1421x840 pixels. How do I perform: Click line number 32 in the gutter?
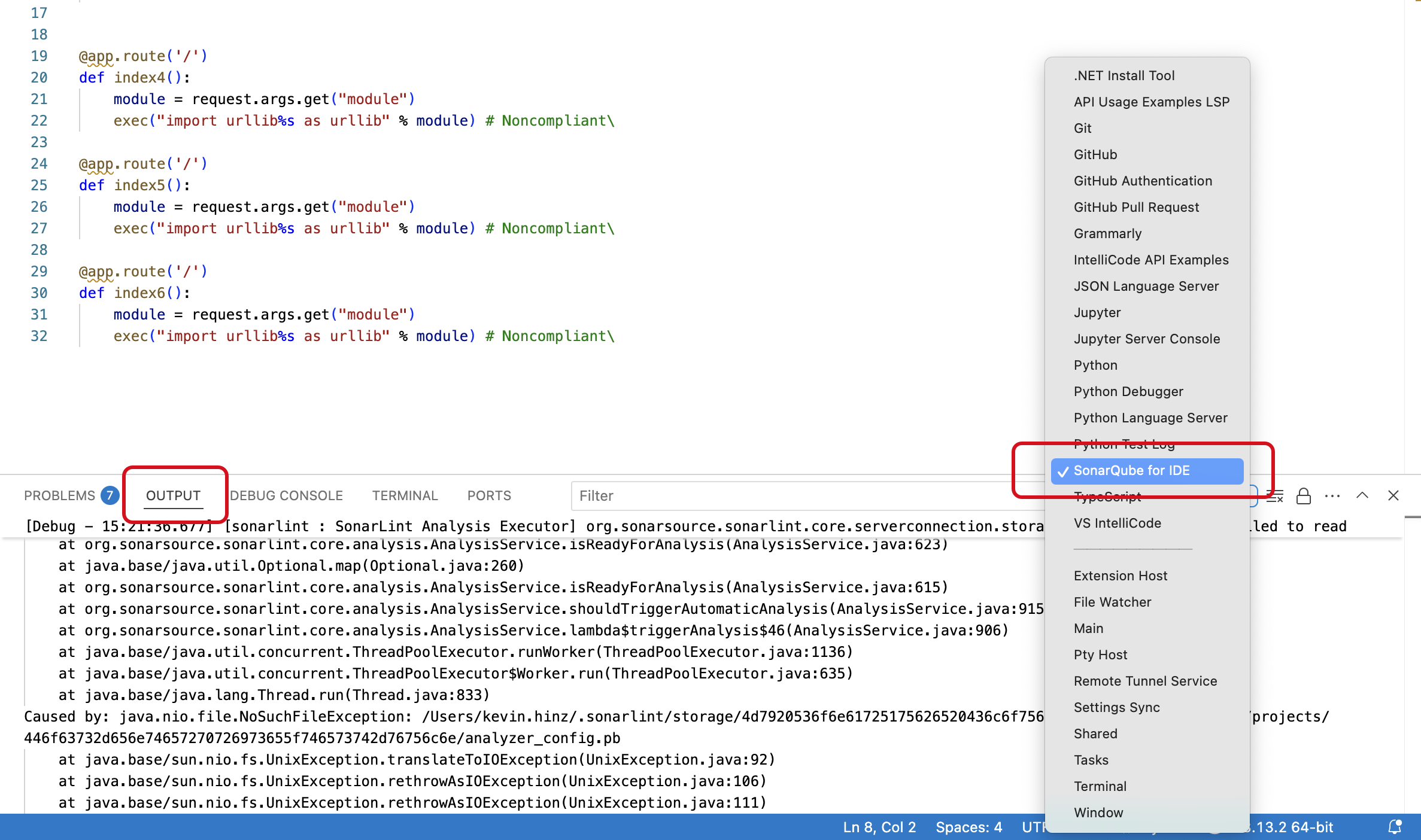(39, 336)
